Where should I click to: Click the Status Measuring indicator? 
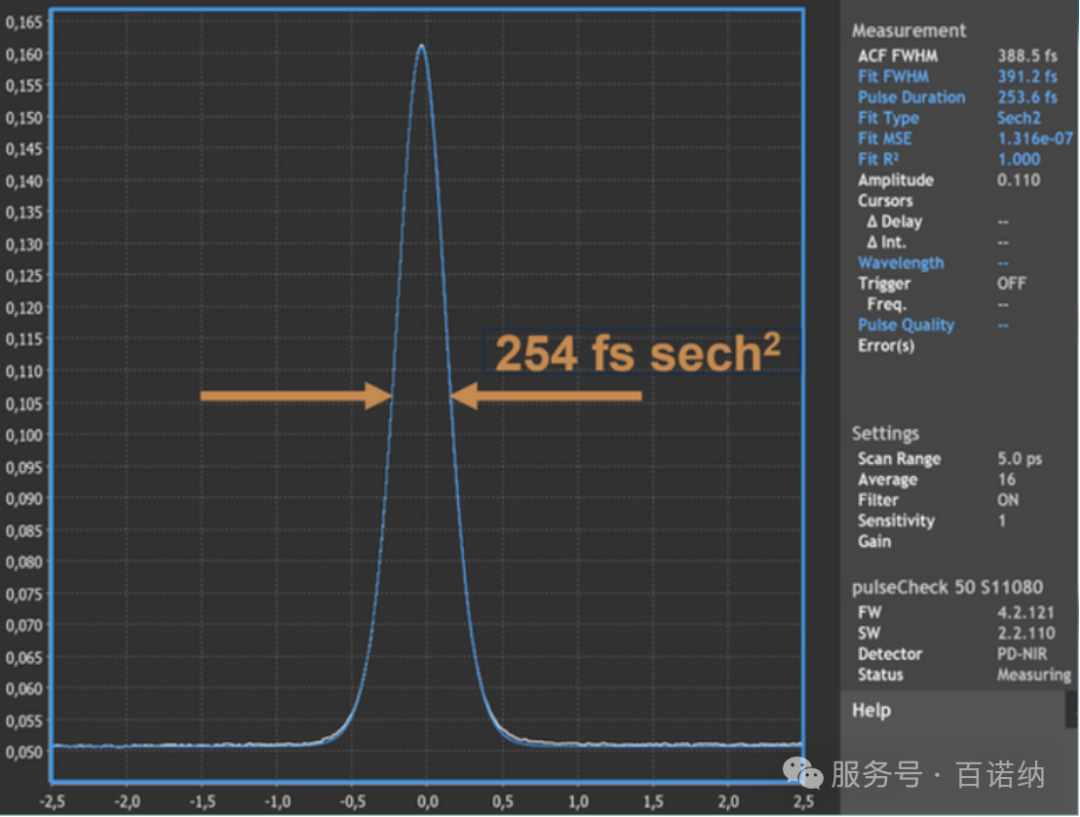[1033, 675]
